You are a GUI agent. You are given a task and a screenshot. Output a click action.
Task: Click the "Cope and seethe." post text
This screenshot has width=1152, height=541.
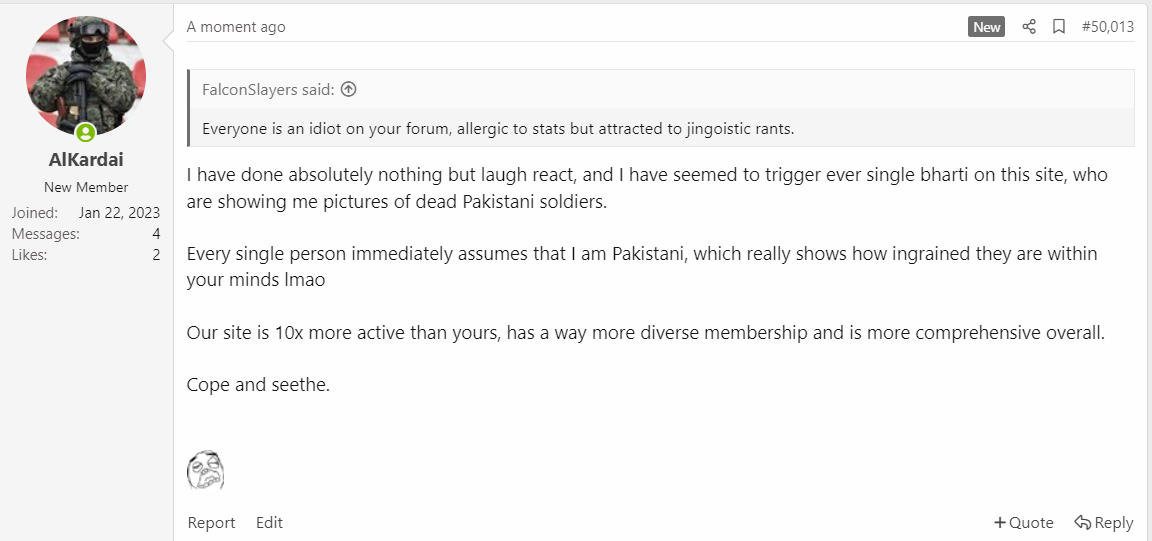258,384
